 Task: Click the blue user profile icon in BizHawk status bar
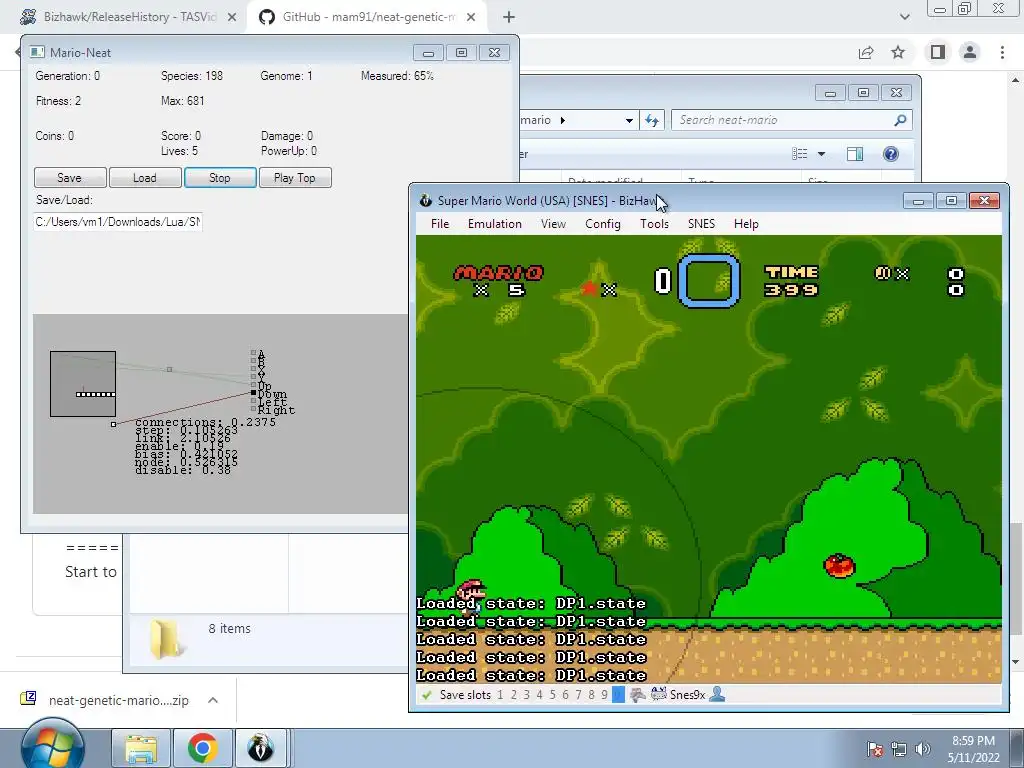(x=717, y=695)
